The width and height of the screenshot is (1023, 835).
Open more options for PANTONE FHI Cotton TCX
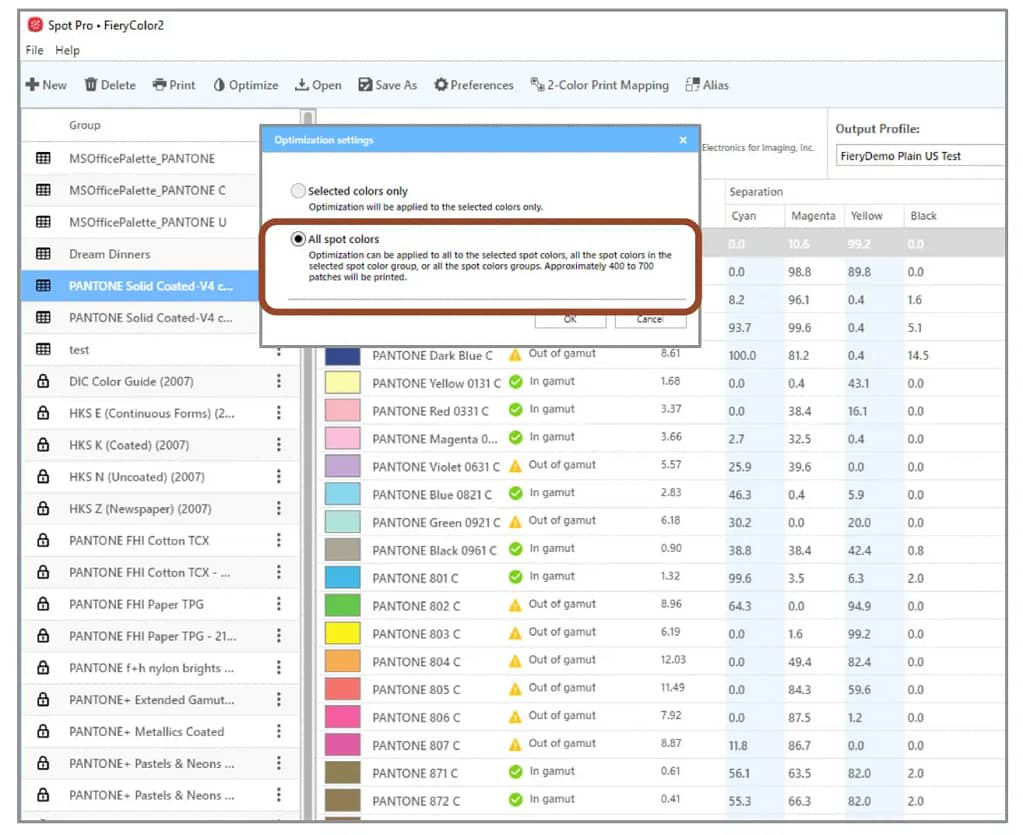(x=279, y=540)
